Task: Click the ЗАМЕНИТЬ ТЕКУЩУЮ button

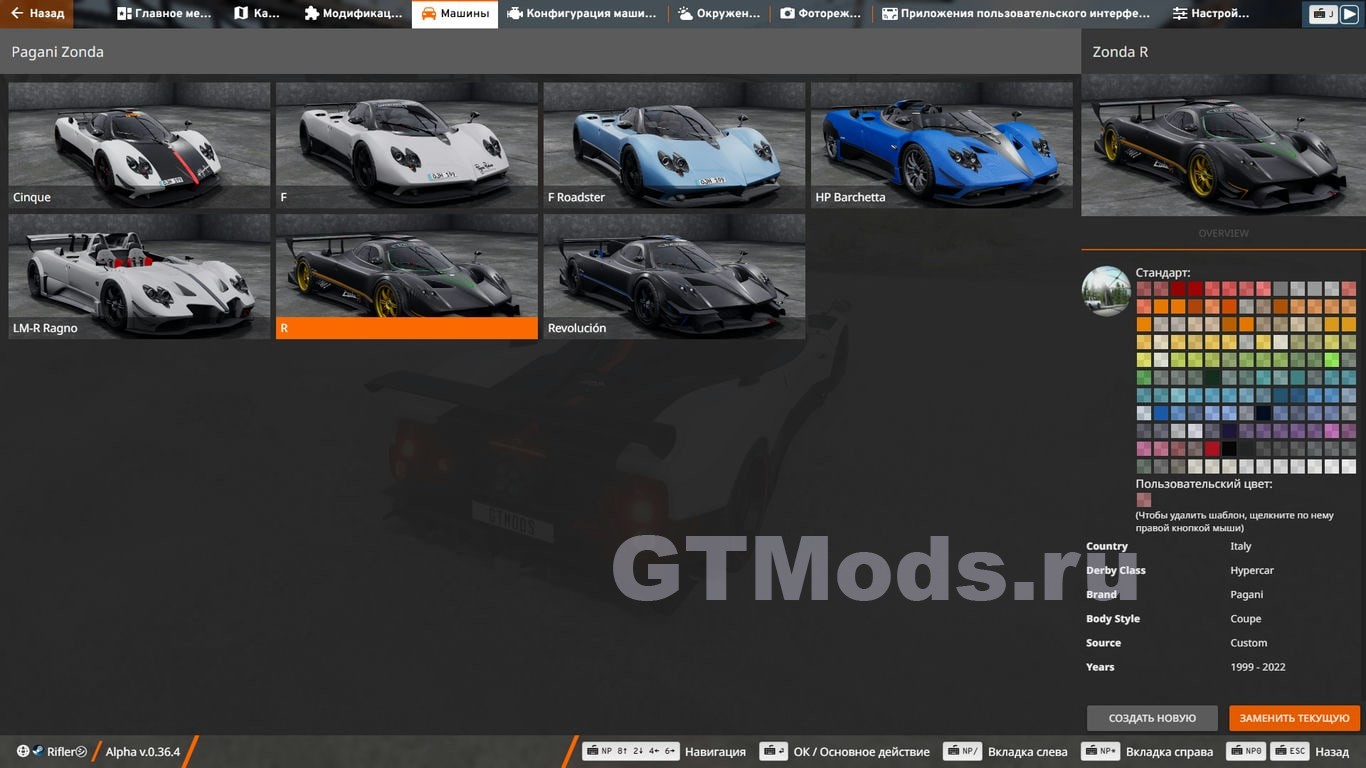Action: 1294,718
